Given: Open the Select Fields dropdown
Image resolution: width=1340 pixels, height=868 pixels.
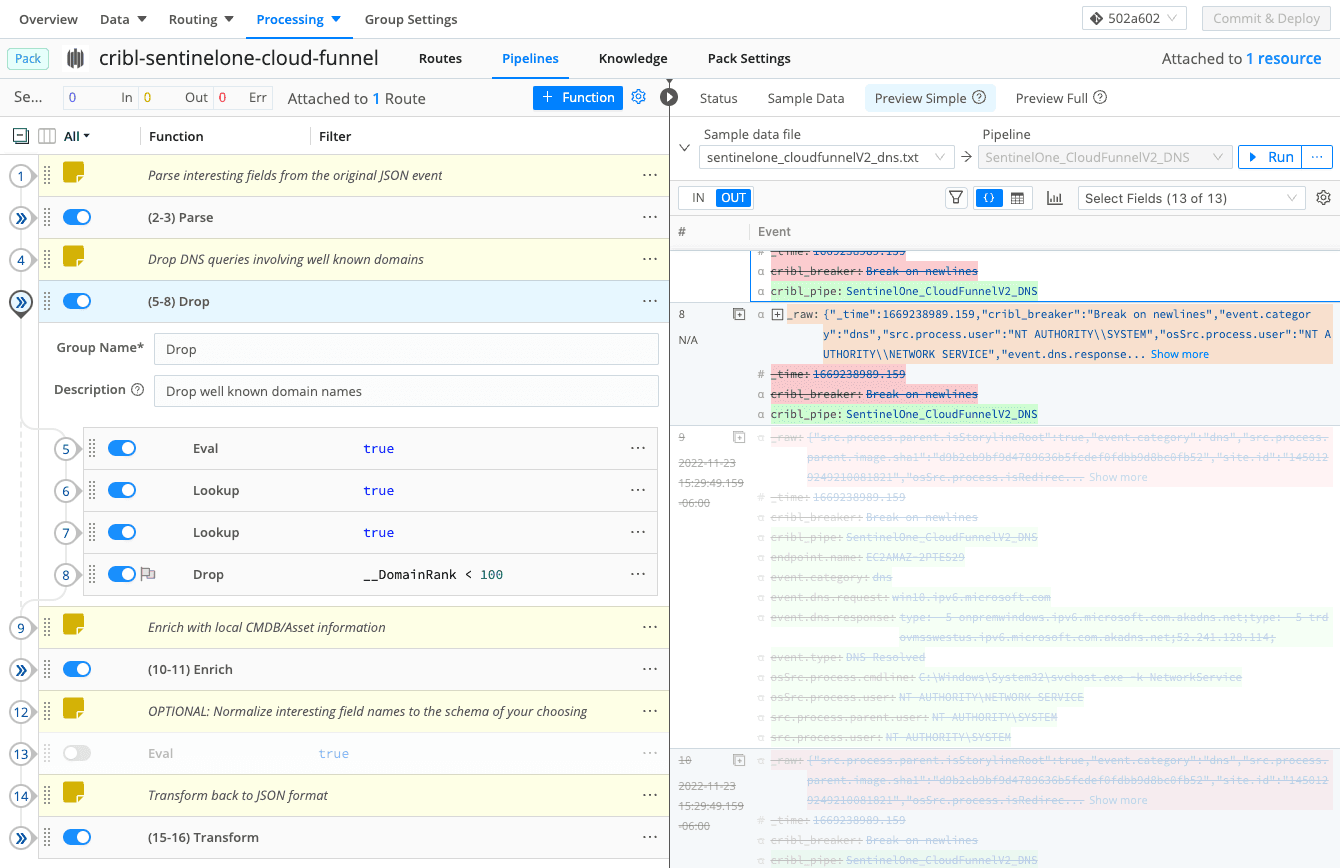Looking at the screenshot, I should click(1191, 197).
